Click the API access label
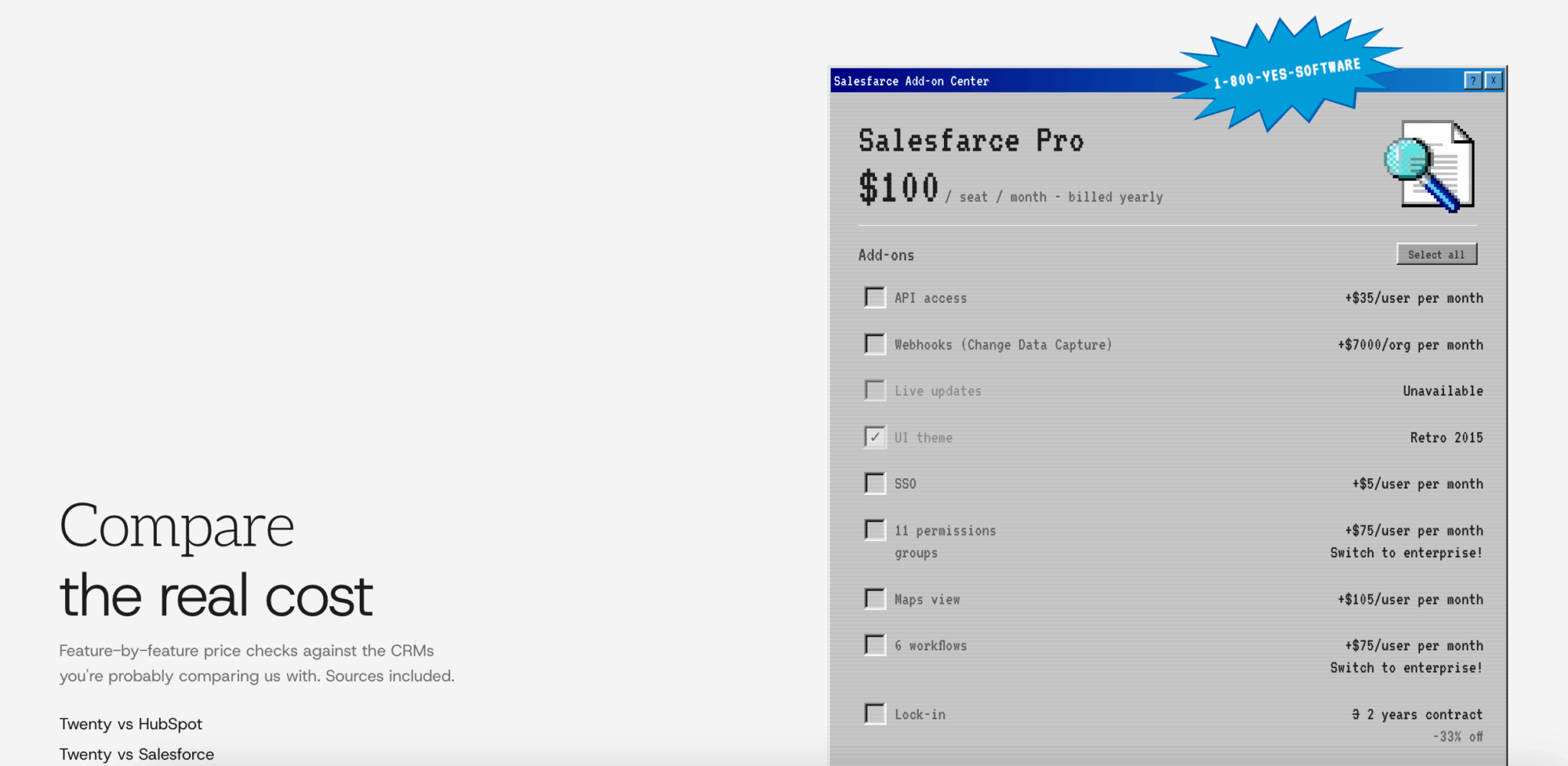The height and width of the screenshot is (766, 1568). (930, 298)
